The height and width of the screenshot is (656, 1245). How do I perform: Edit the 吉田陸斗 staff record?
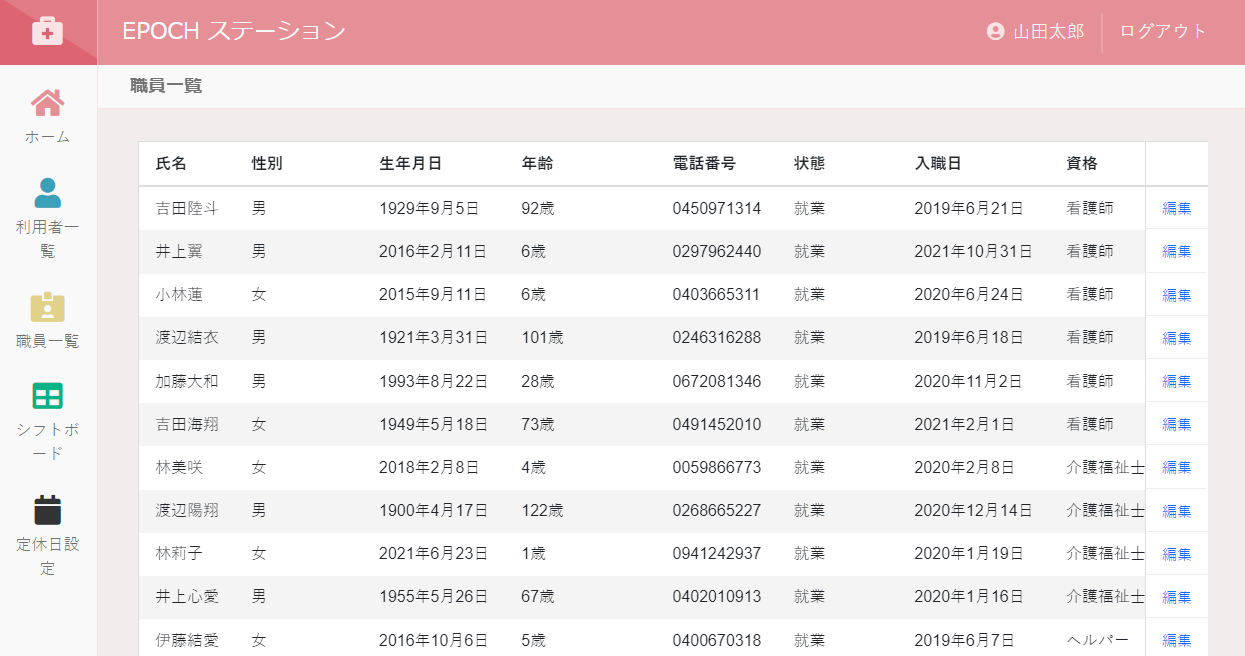coord(1176,209)
